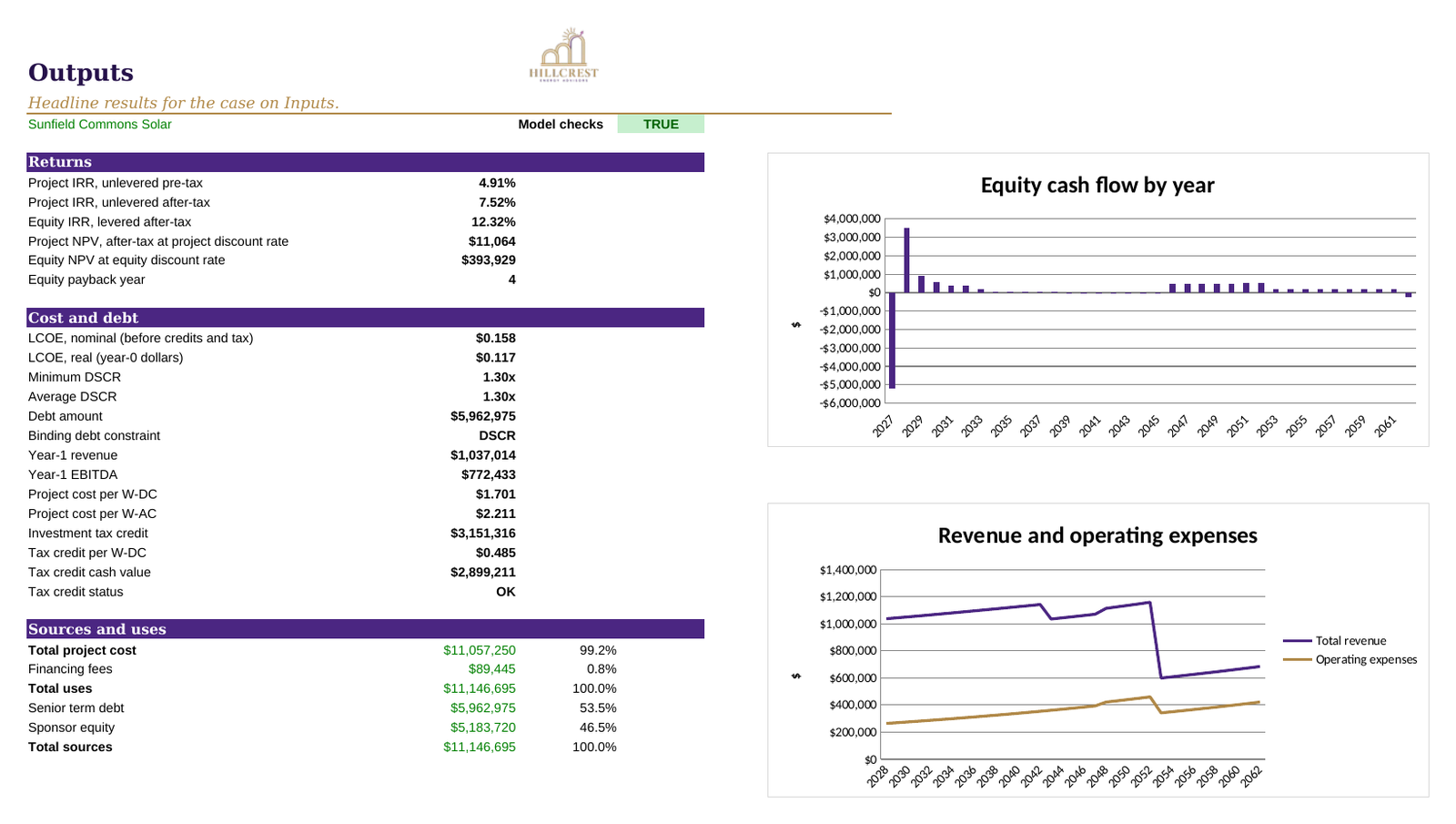Click the 4.91% unlevered pre-tax IRR value
Screen dimensions: 1456x824
point(497,183)
